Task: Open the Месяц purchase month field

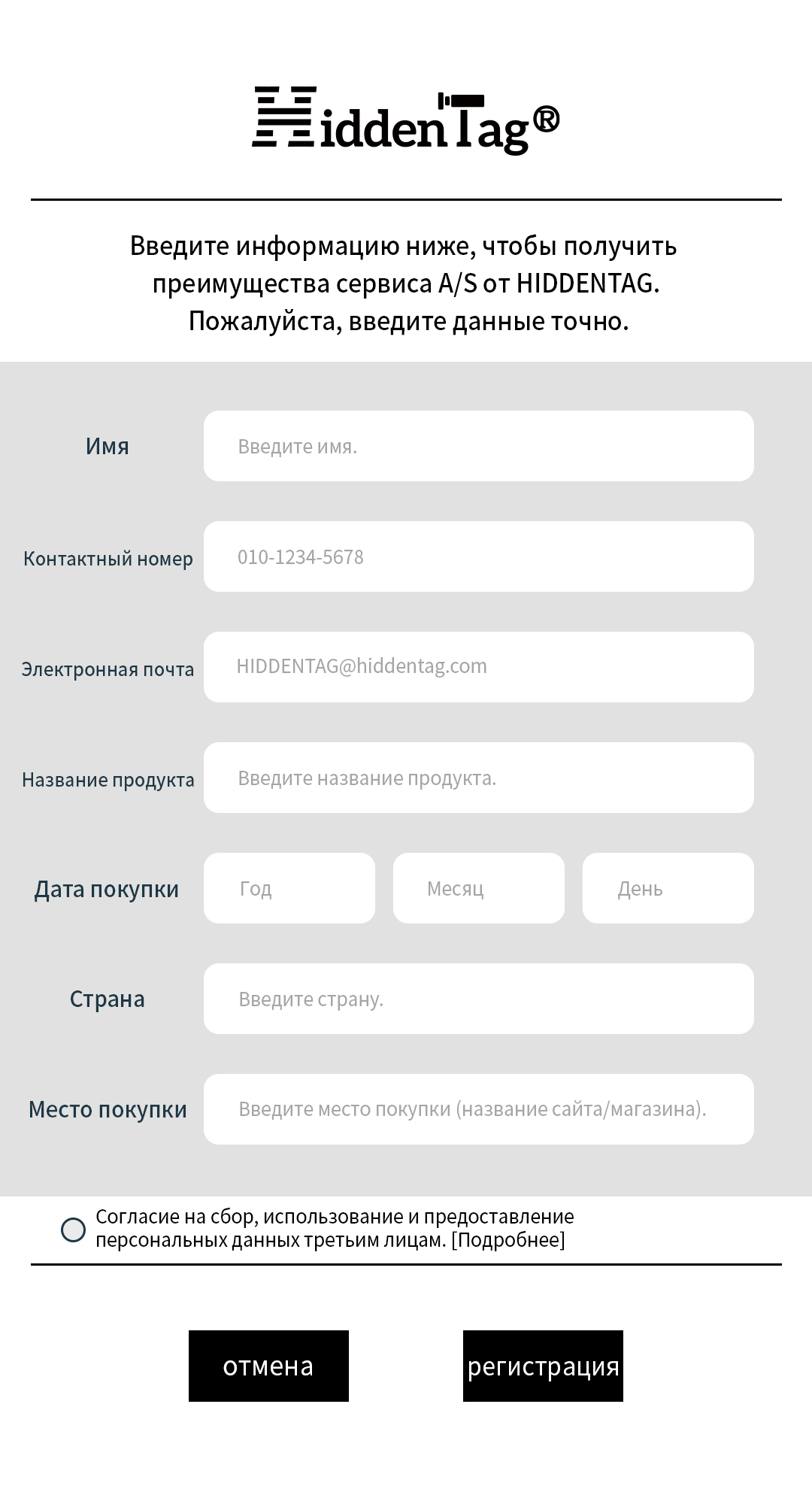Action: tap(478, 888)
